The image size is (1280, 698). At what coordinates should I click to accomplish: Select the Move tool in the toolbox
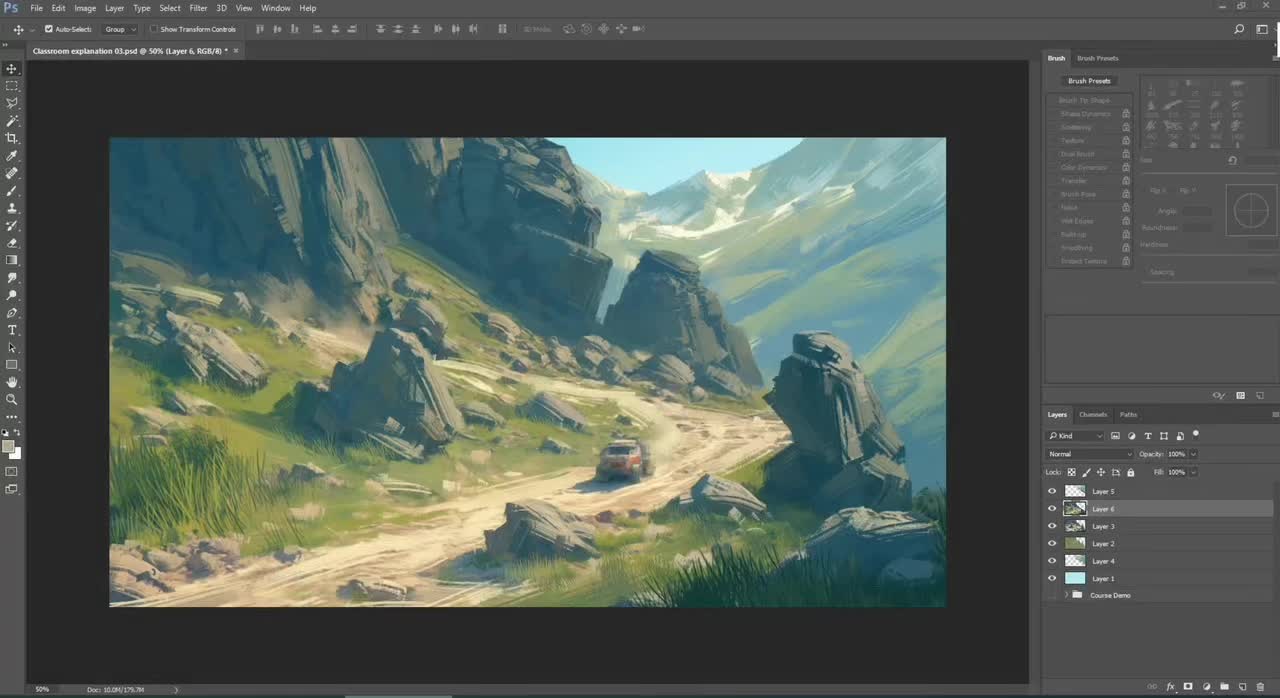pyautogui.click(x=12, y=69)
